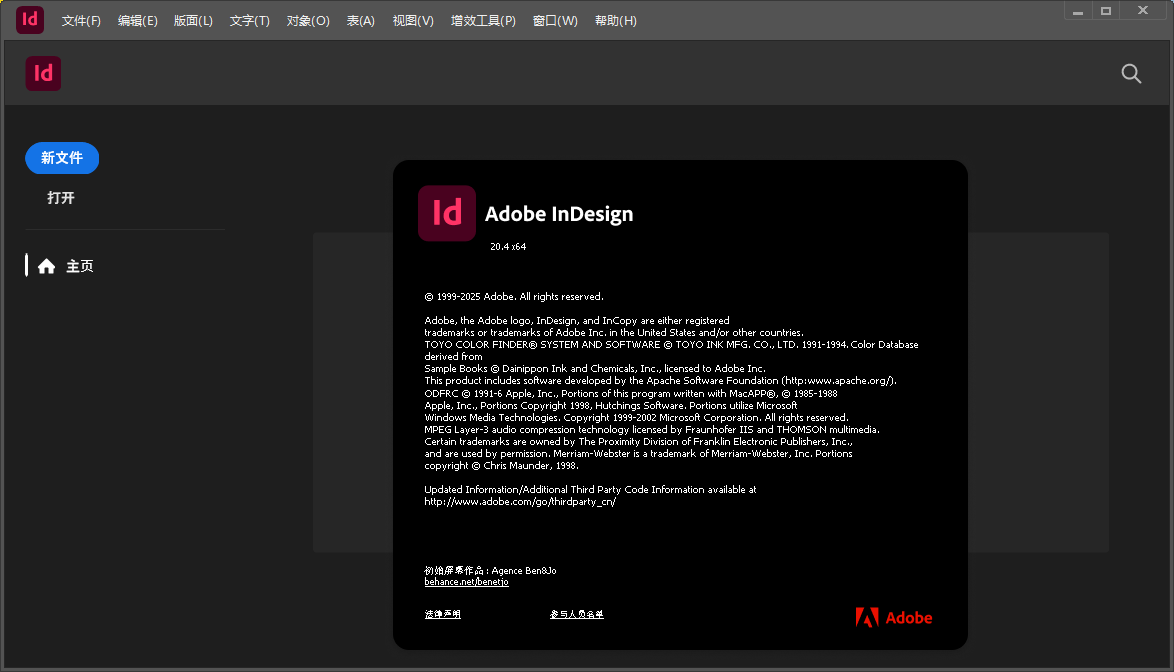The image size is (1174, 672).
Task: Open the search magnifier icon
Action: tap(1131, 73)
